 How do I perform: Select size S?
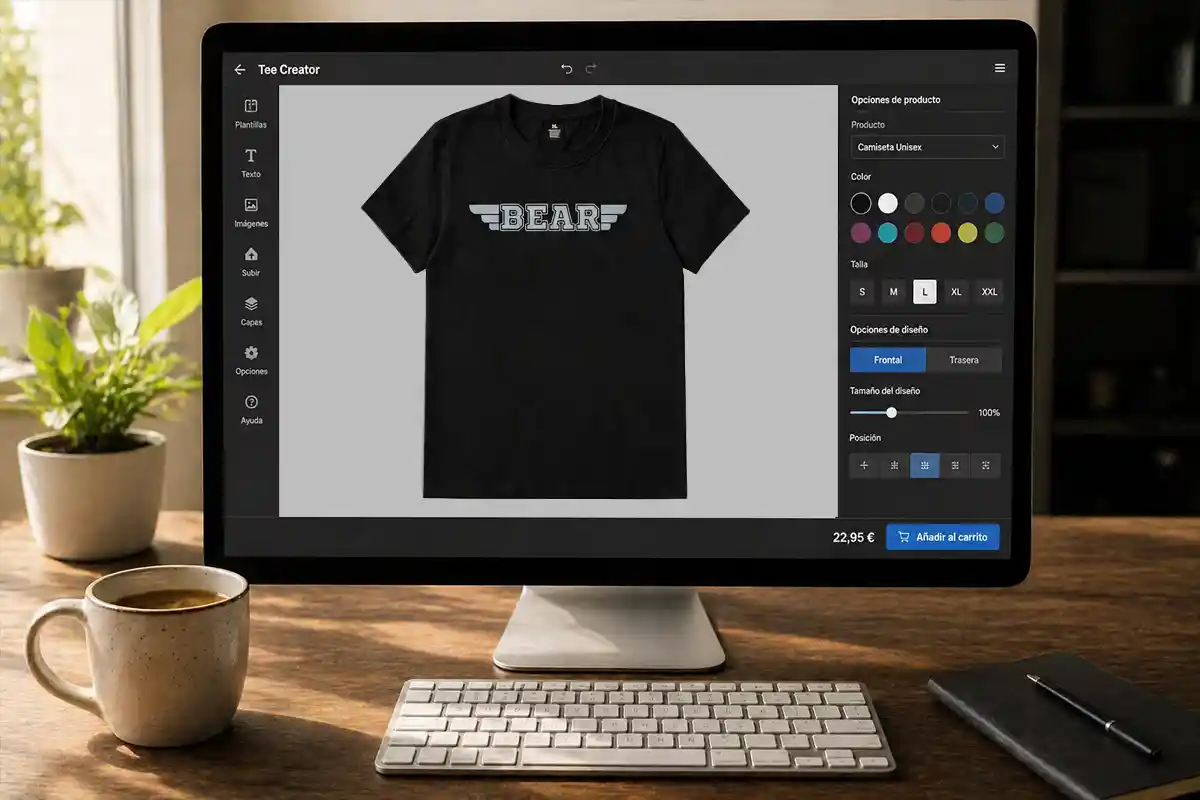click(862, 292)
